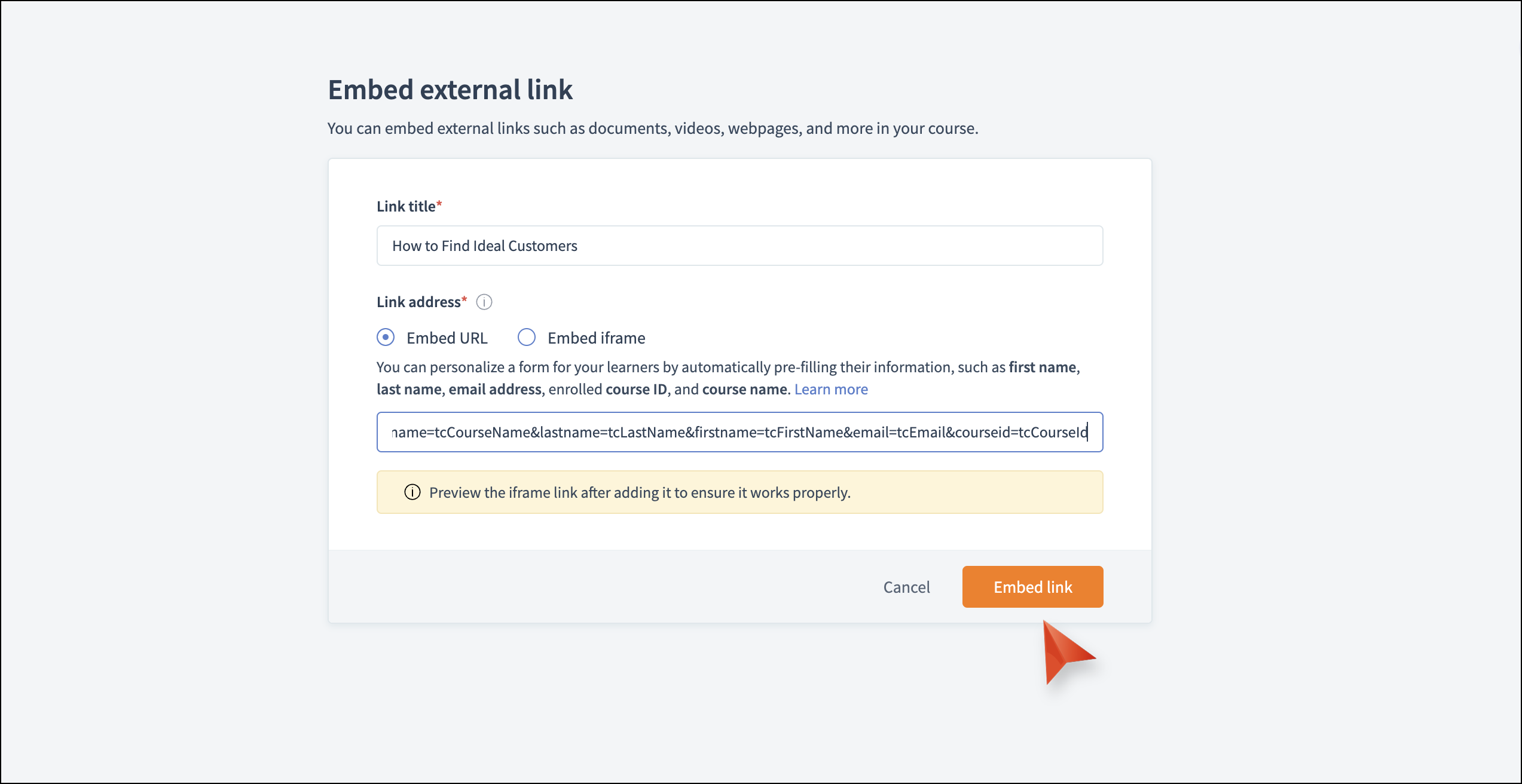The width and height of the screenshot is (1522, 784).
Task: Click the page description under the heading
Action: click(652, 128)
